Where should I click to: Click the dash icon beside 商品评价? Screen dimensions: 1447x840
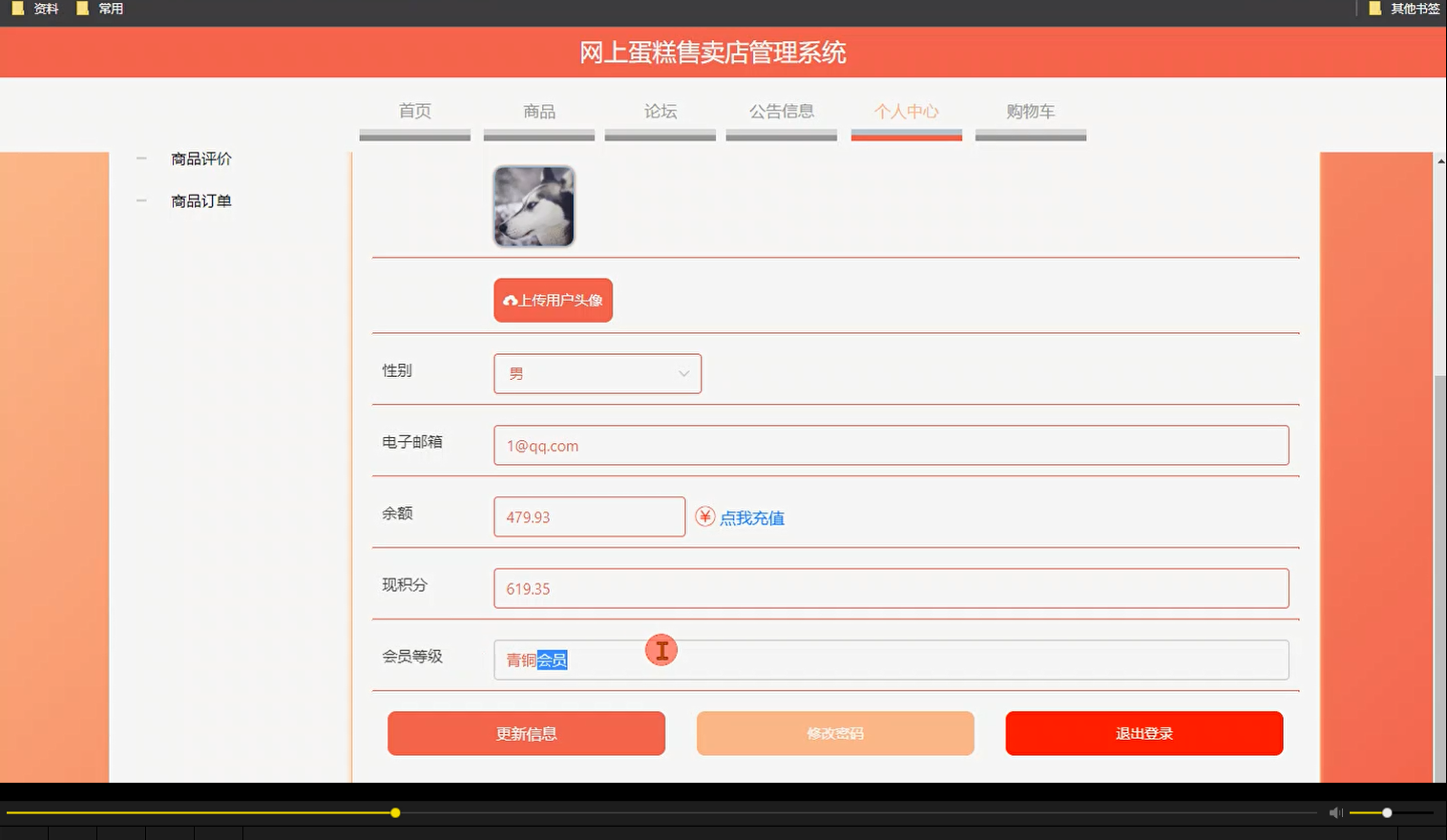point(141,158)
